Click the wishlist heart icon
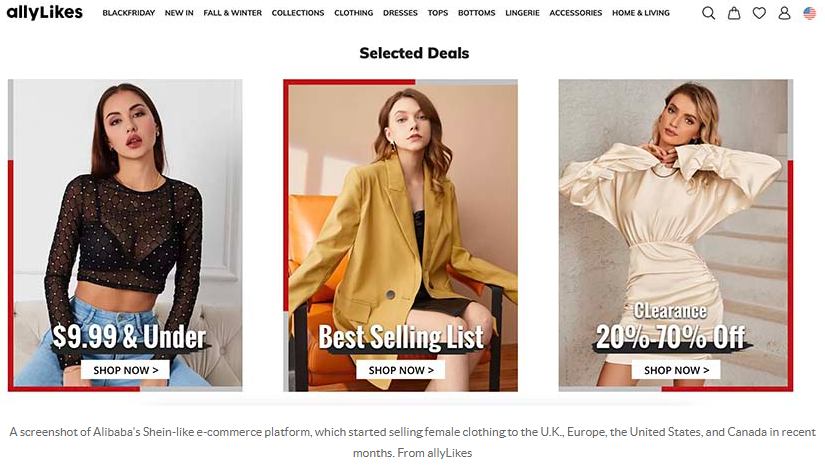 [x=759, y=13]
